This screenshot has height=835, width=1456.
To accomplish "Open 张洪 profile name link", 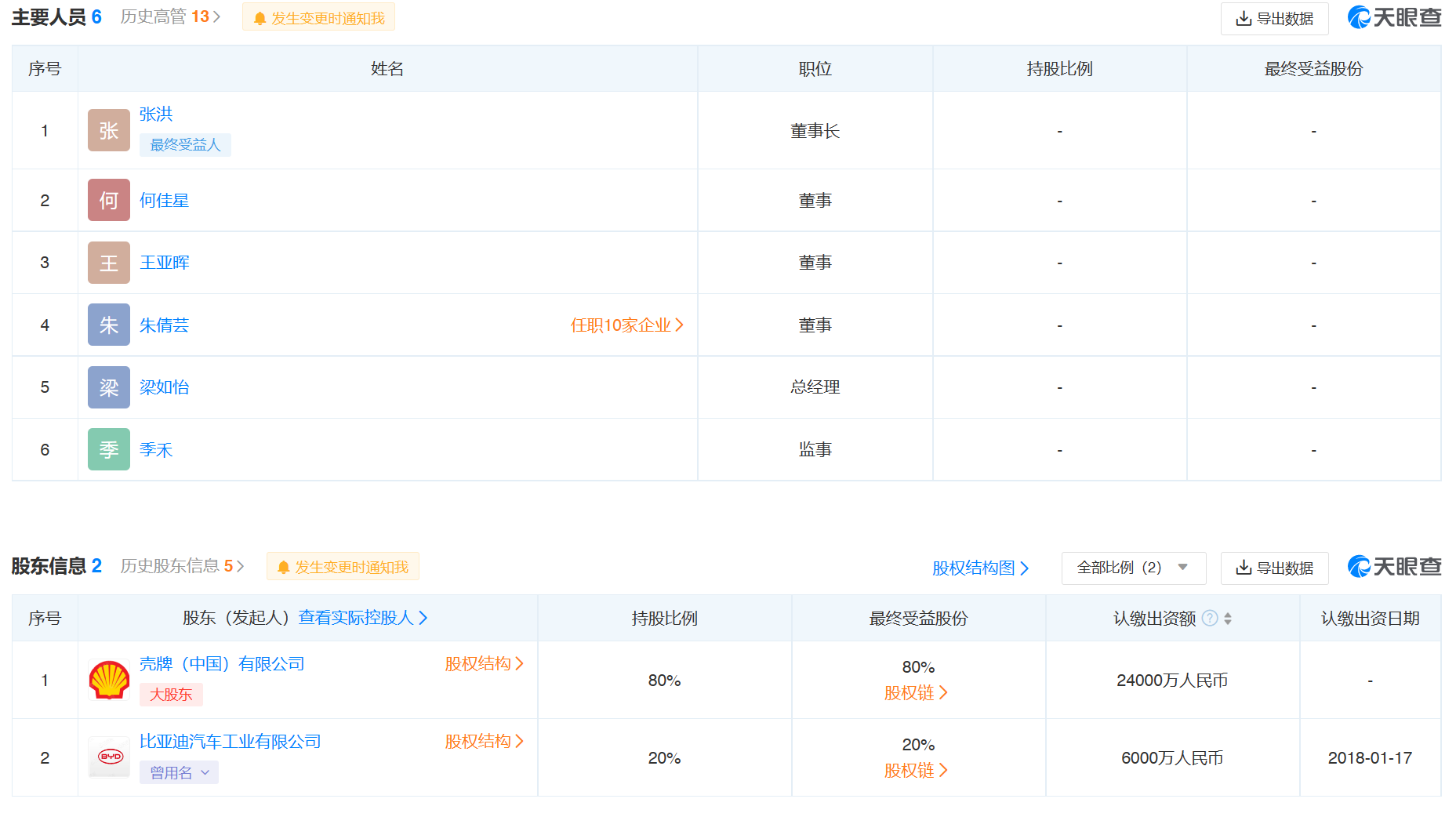I will pyautogui.click(x=156, y=114).
